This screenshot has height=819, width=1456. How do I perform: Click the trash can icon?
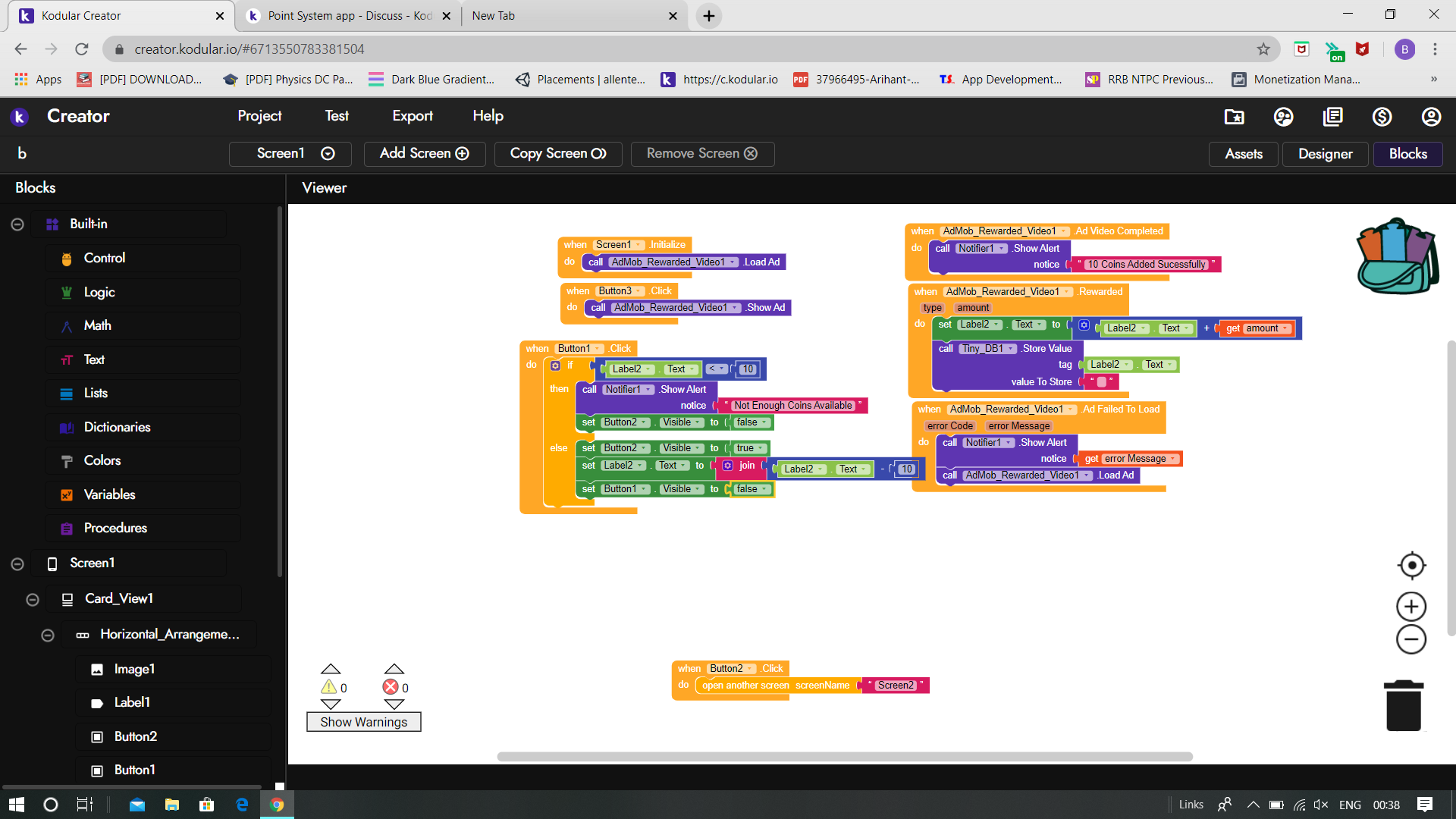click(1404, 706)
